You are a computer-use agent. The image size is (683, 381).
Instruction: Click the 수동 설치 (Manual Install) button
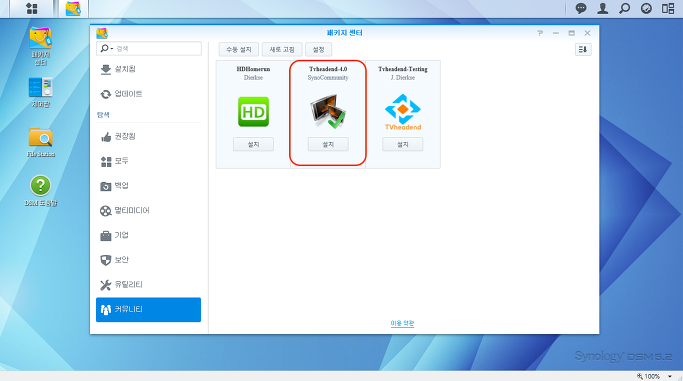coord(239,50)
